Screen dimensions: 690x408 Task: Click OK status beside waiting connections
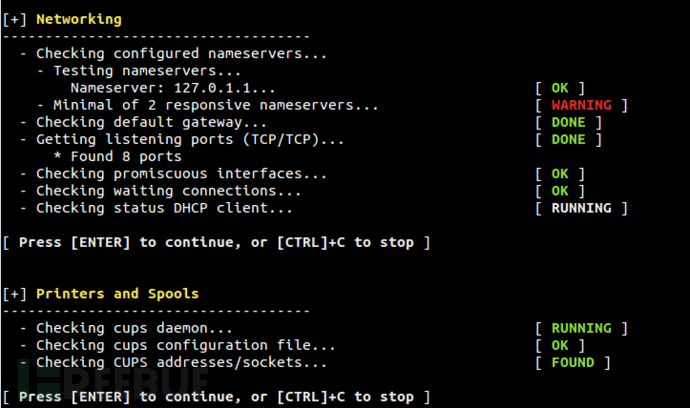[x=560, y=191]
